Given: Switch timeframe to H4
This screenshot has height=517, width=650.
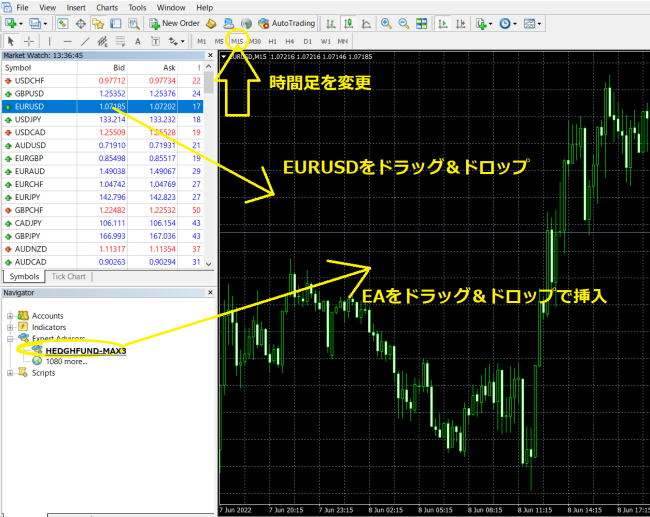Looking at the screenshot, I should point(290,41).
